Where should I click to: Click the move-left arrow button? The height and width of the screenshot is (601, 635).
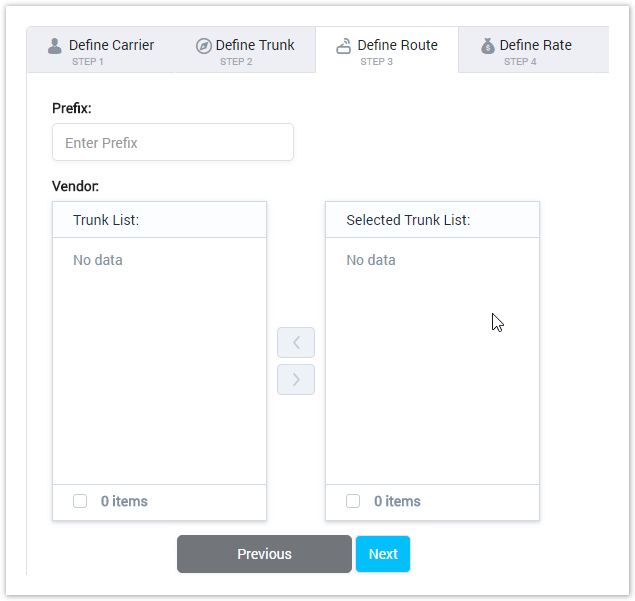[296, 342]
